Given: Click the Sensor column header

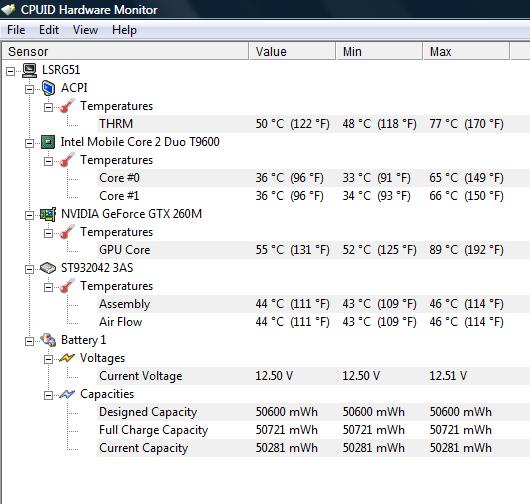Looking at the screenshot, I should (125, 51).
